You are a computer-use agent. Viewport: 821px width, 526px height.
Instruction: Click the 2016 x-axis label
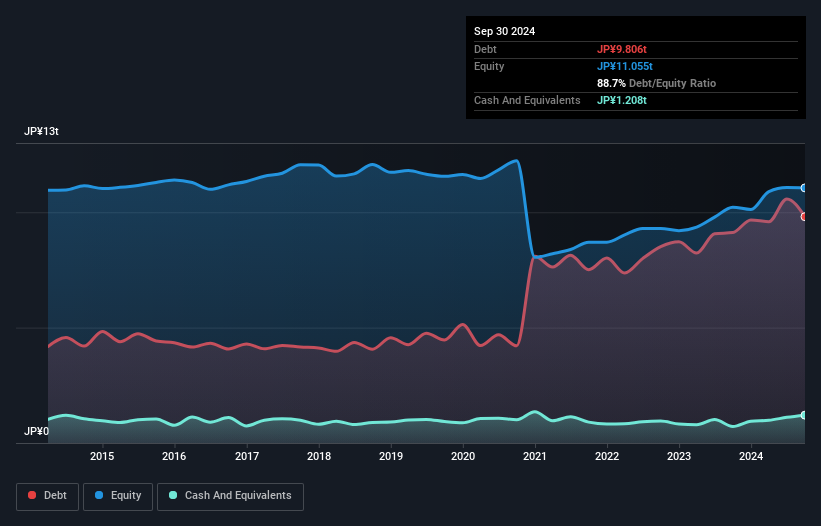(174, 456)
